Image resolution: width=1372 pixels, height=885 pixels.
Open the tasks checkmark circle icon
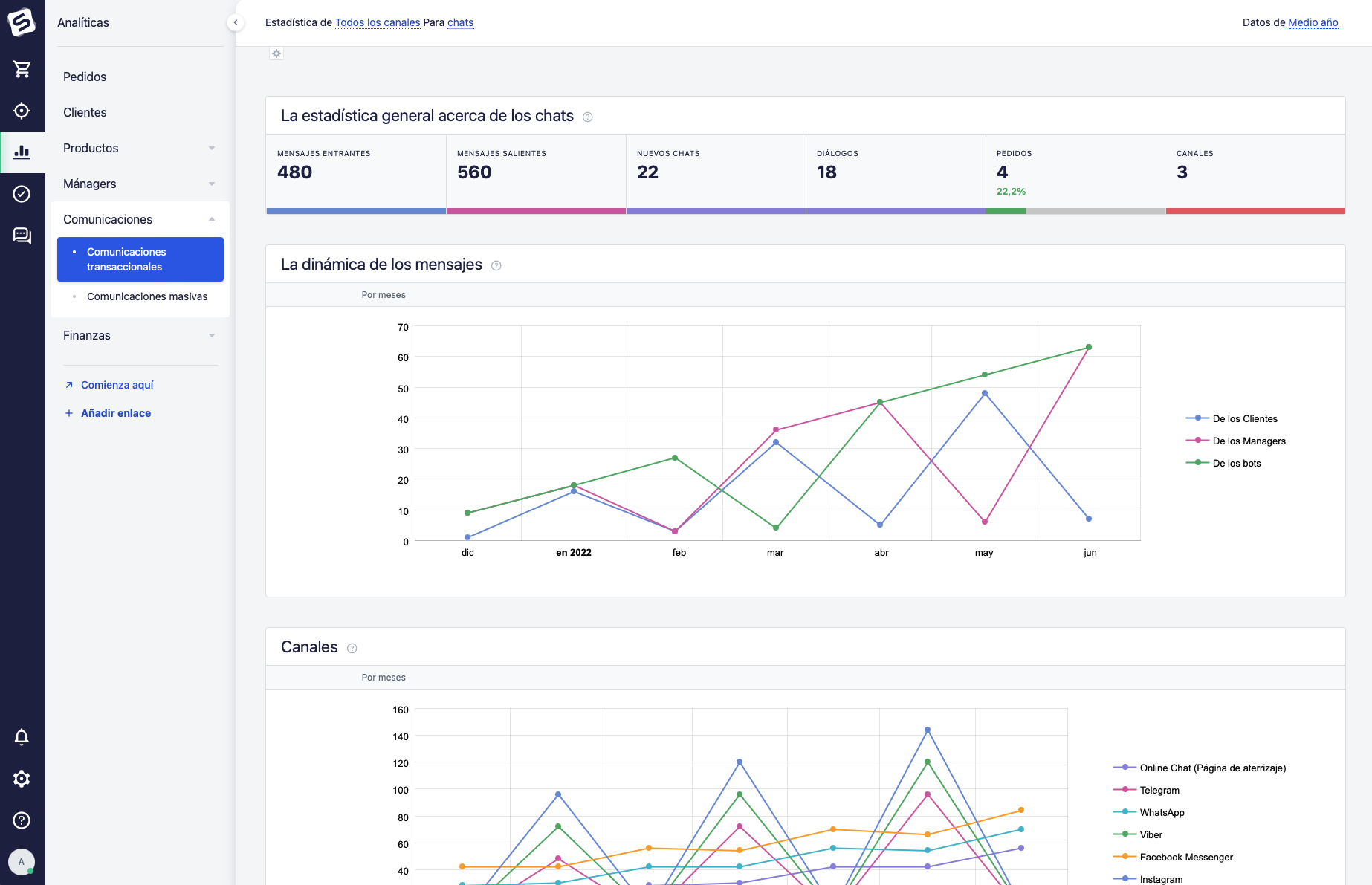pyautogui.click(x=22, y=194)
